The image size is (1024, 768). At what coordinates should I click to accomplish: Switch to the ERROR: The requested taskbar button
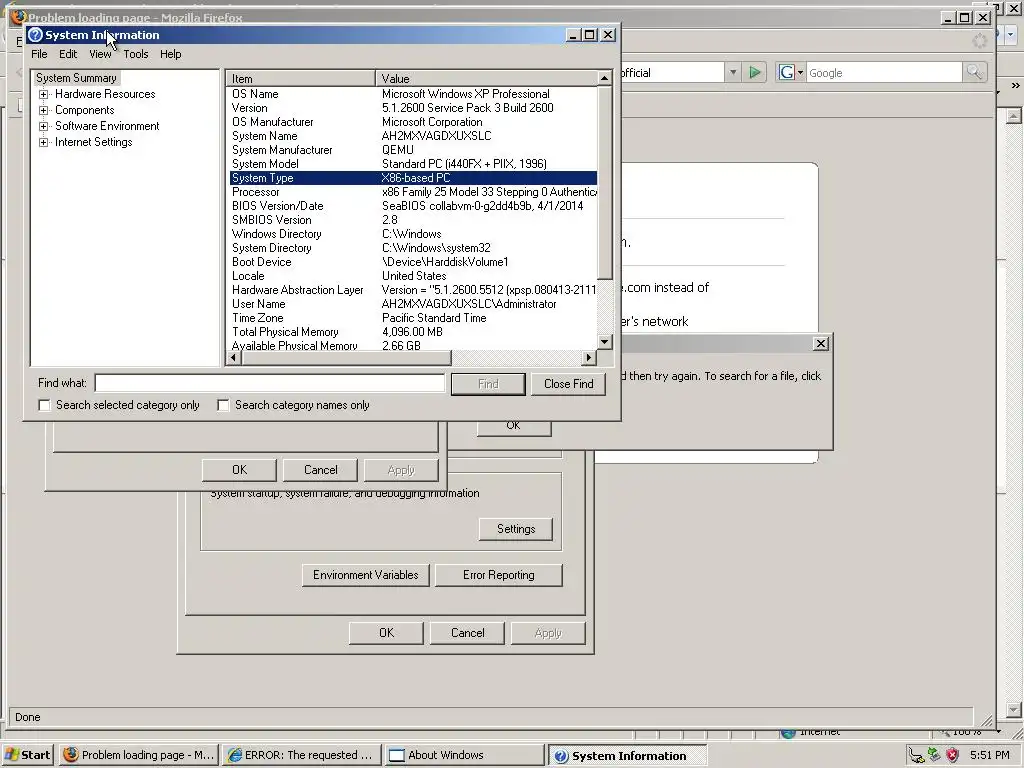point(301,755)
